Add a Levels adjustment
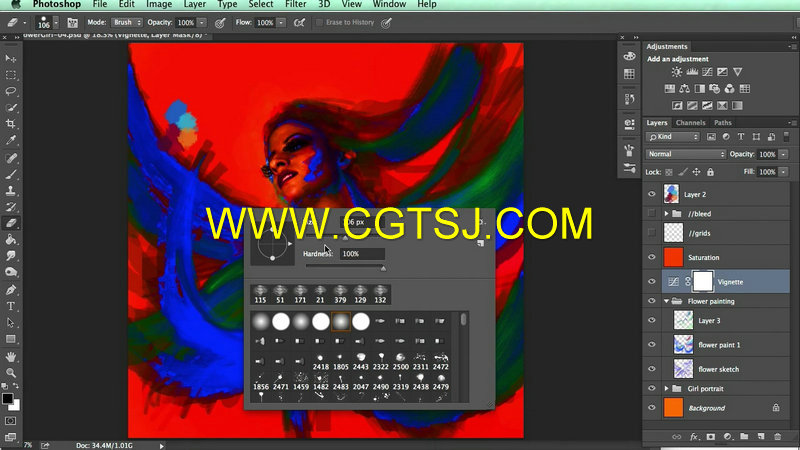 692,72
